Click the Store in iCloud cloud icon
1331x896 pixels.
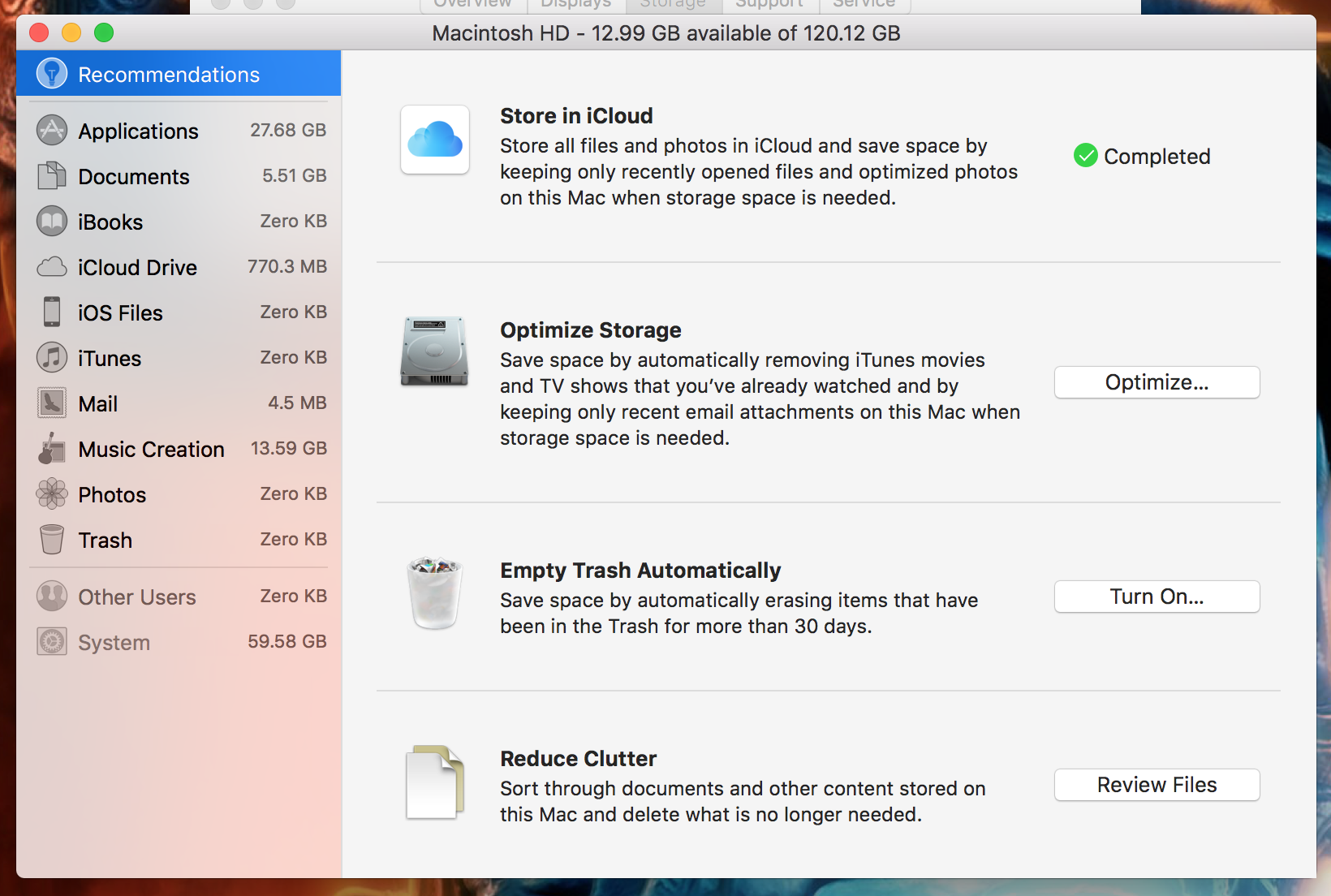(x=435, y=140)
